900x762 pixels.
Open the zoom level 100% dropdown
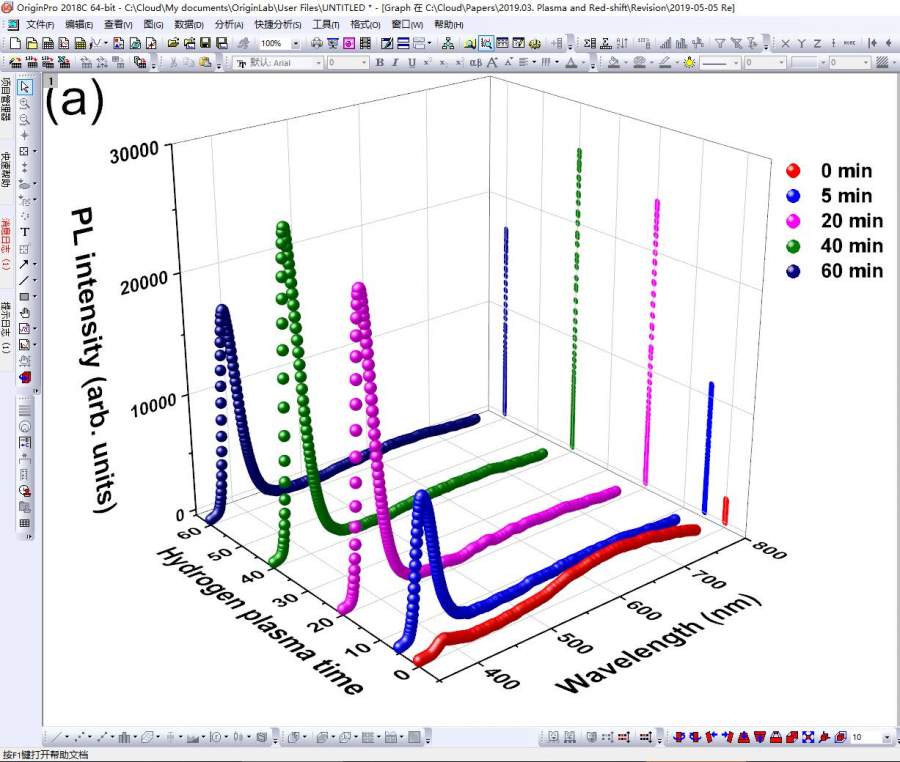click(296, 44)
